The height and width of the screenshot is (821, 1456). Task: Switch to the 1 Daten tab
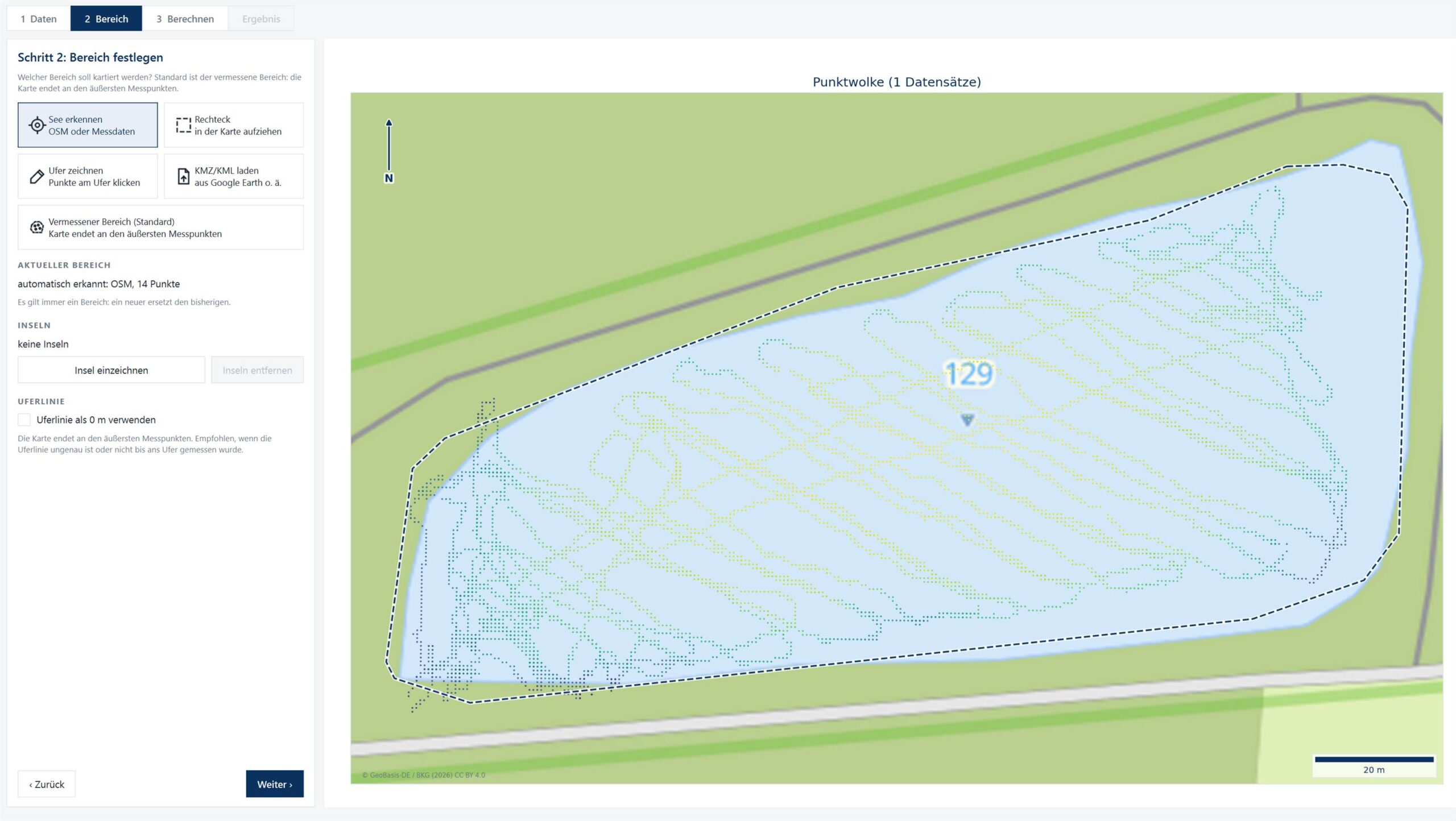click(x=39, y=19)
